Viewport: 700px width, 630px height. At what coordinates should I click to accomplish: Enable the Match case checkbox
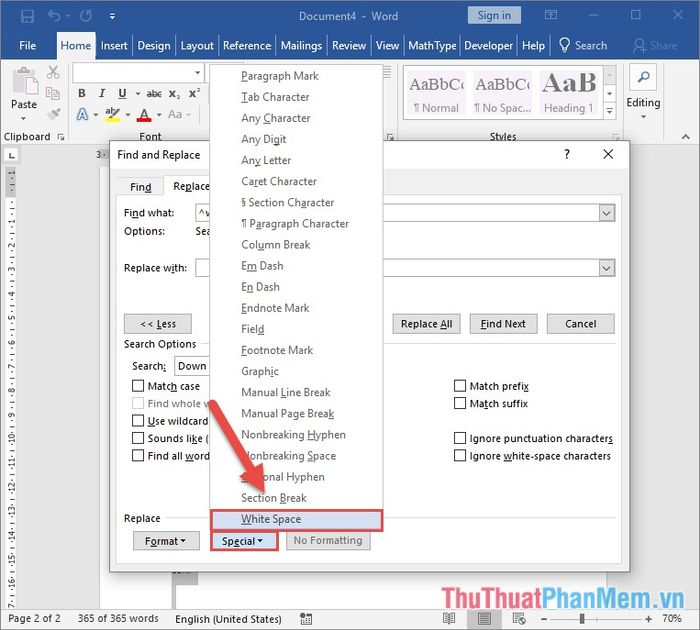click(139, 386)
